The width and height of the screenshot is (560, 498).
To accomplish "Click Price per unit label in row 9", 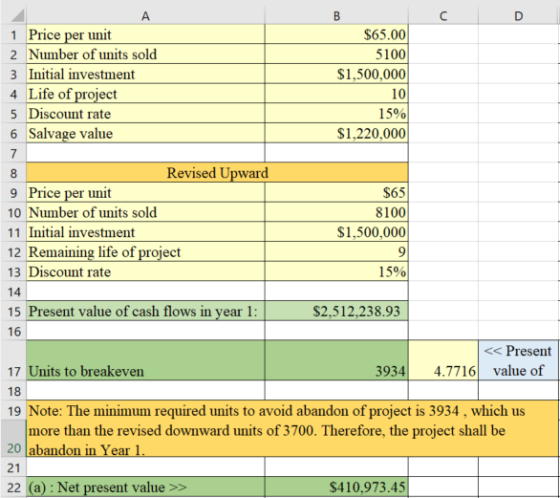I will (x=146, y=193).
